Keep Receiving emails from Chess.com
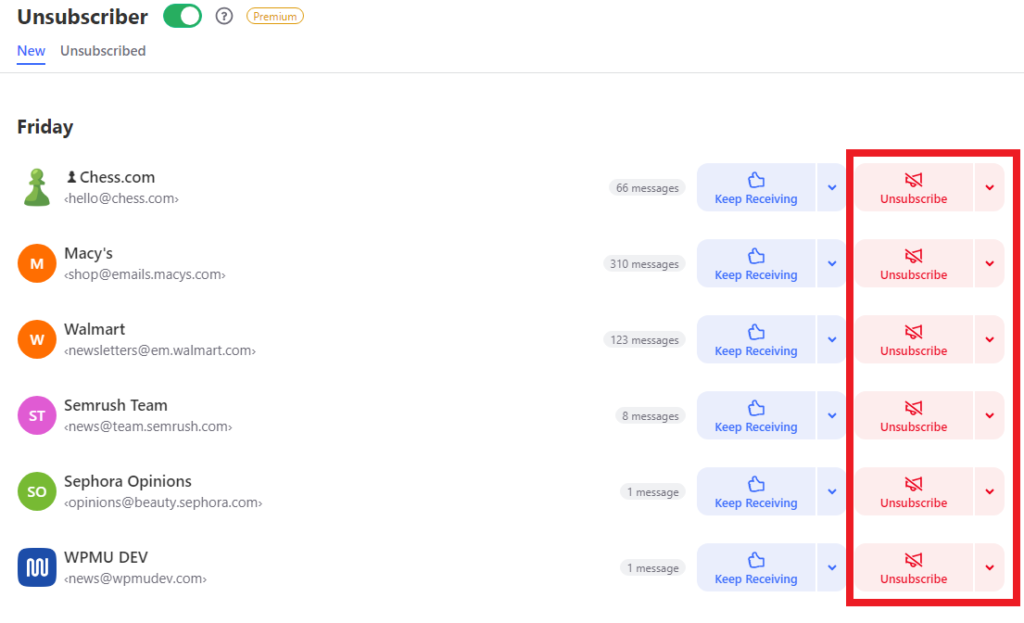This screenshot has width=1024, height=623. (756, 187)
